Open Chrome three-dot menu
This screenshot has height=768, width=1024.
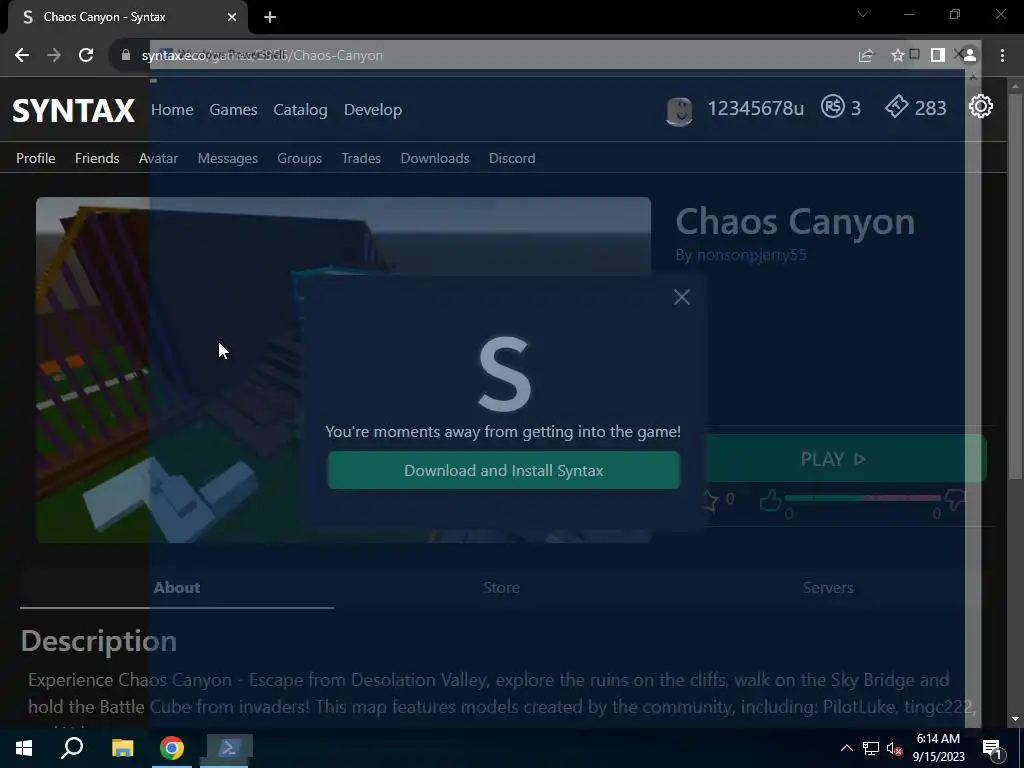tap(1002, 55)
